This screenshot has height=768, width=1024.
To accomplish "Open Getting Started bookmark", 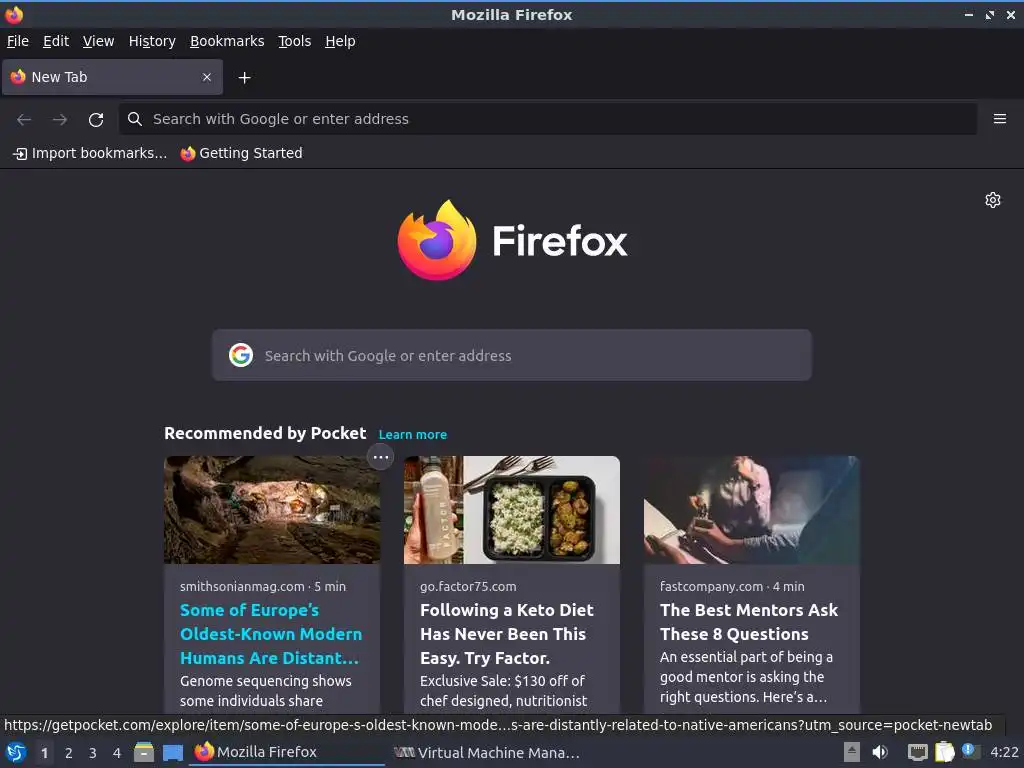I will click(242, 153).
